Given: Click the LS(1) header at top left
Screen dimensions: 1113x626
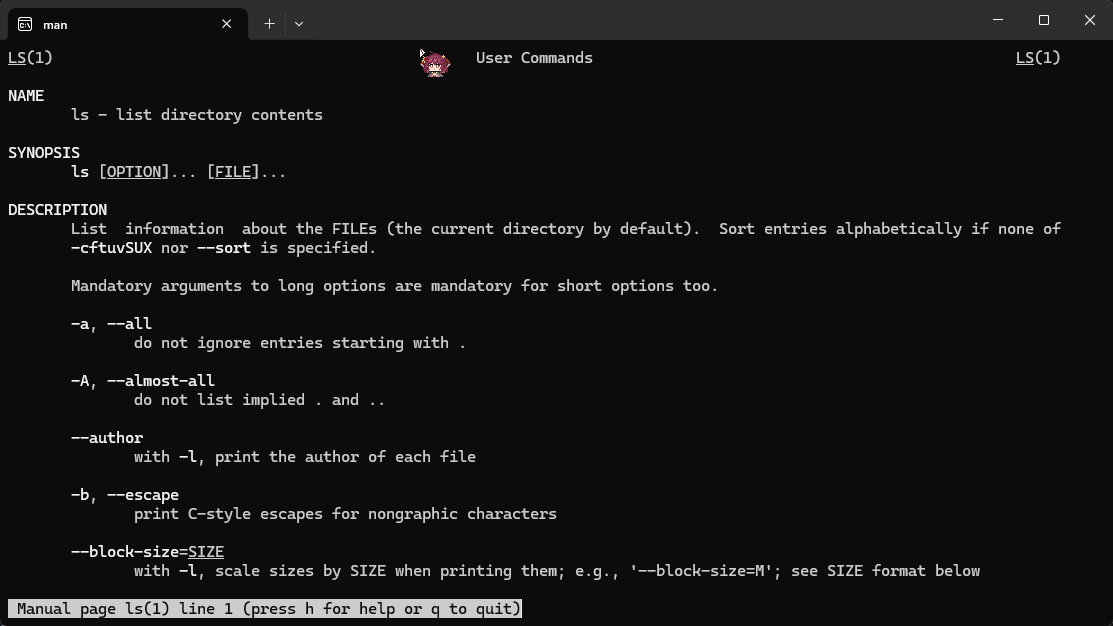Looking at the screenshot, I should pos(30,58).
